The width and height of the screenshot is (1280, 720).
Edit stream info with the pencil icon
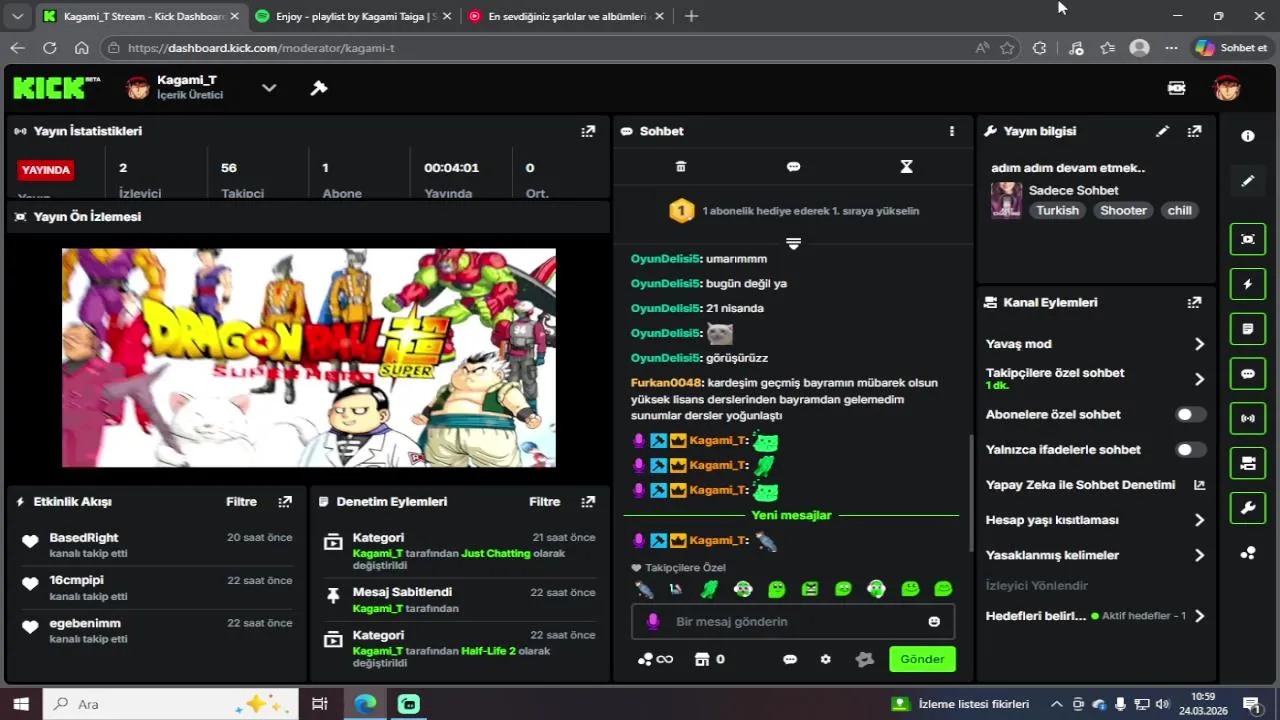point(1163,131)
